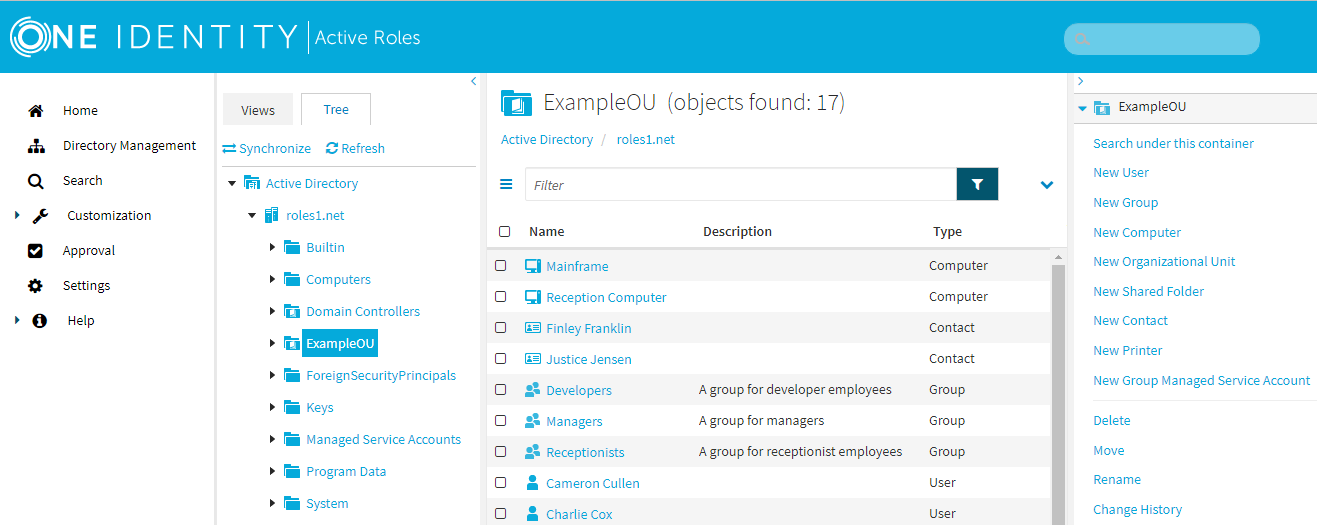1317x525 pixels.
Task: Click the top search box
Action: (x=1162, y=39)
